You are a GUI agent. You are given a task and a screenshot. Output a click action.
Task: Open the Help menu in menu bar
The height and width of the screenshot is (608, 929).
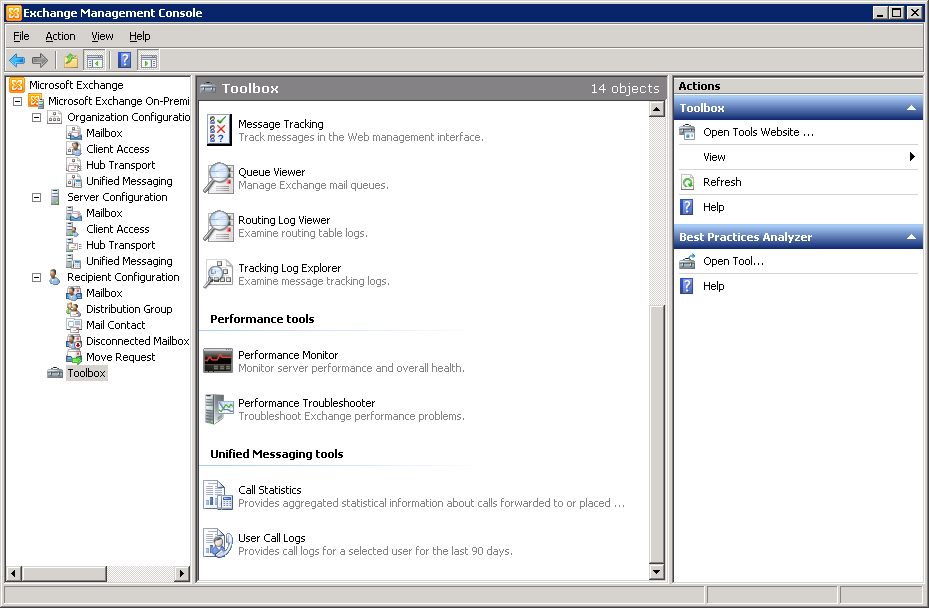click(140, 36)
